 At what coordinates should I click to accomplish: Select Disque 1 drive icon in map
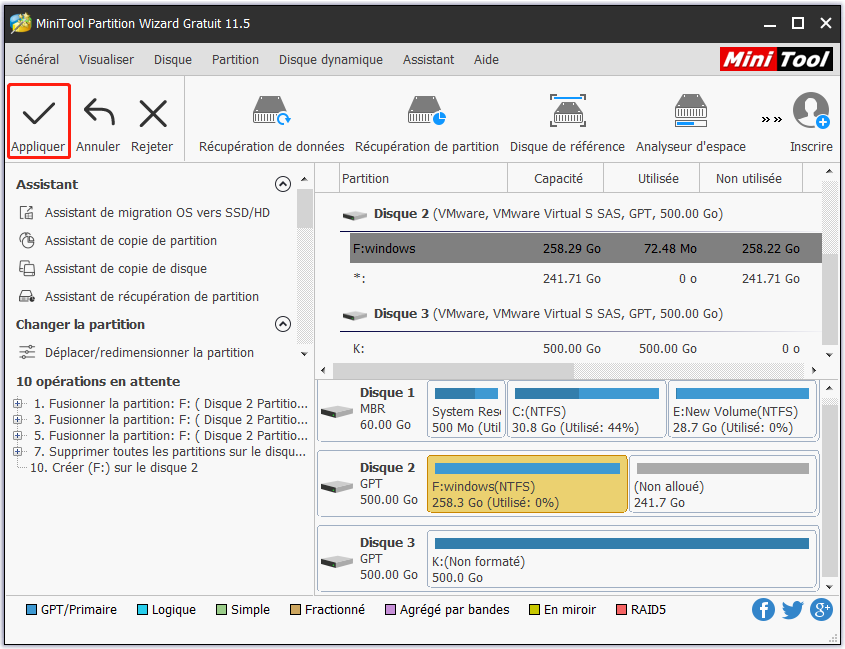(336, 412)
